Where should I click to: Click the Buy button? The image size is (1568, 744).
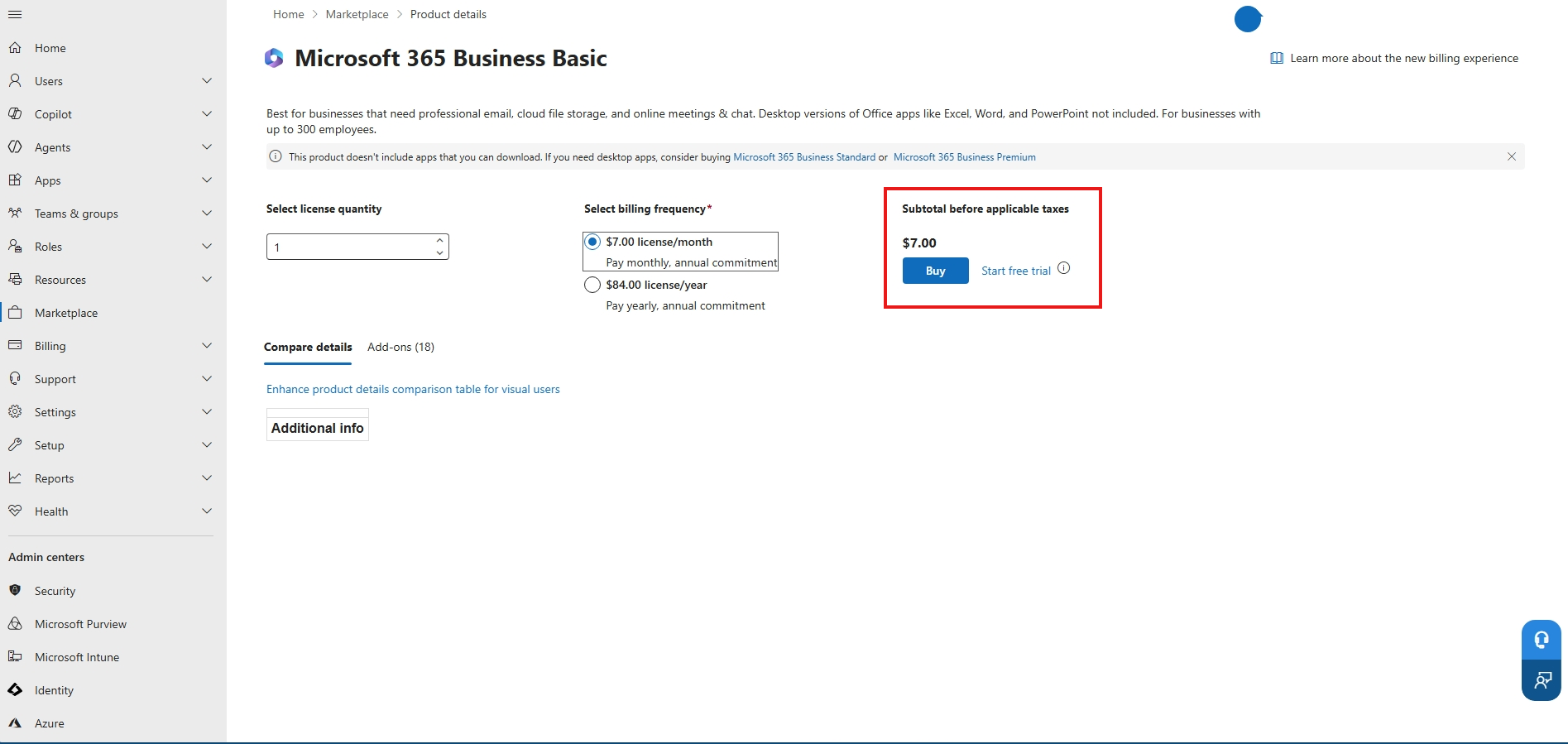[936, 271]
